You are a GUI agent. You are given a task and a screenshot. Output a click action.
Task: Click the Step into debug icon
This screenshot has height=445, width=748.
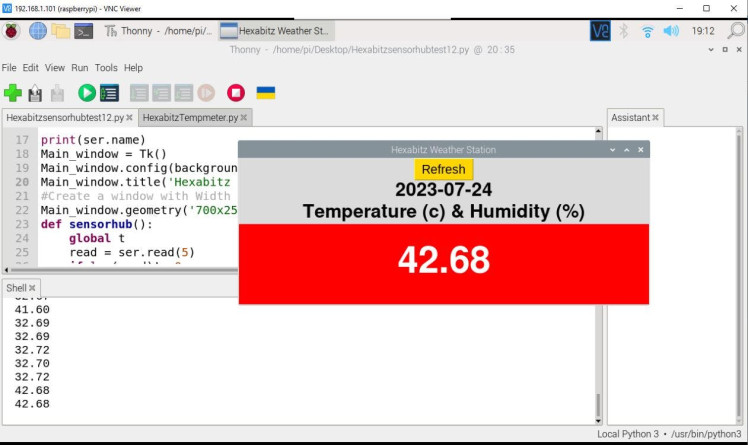[162, 93]
